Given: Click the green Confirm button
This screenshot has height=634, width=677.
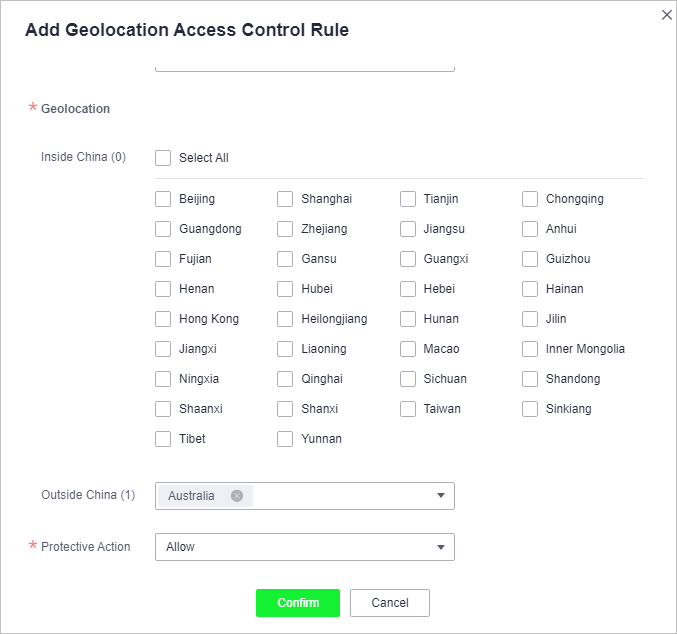Looking at the screenshot, I should click(298, 603).
